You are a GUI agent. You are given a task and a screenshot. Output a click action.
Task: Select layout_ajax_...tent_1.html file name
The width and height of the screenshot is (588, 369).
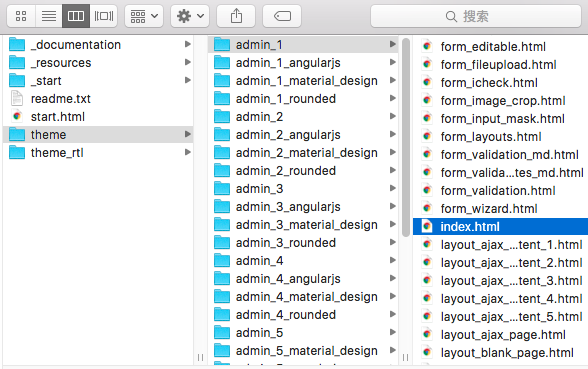point(512,245)
